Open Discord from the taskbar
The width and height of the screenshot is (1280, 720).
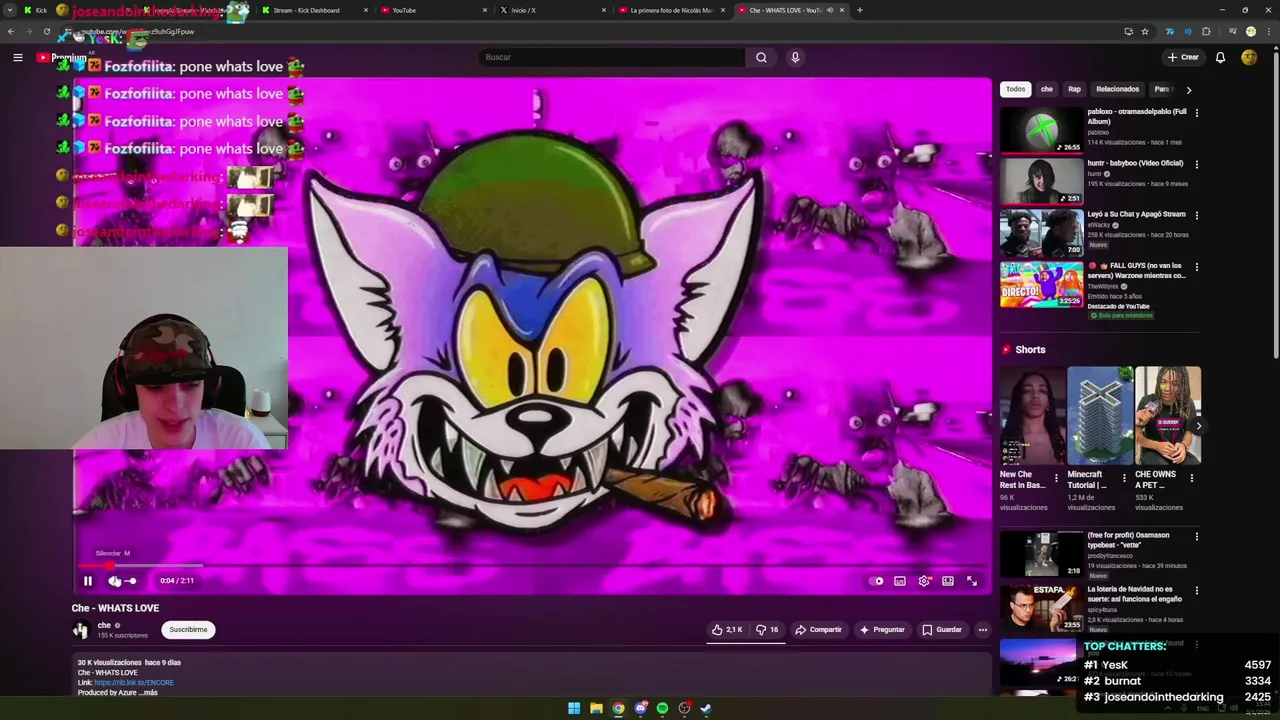coord(640,708)
